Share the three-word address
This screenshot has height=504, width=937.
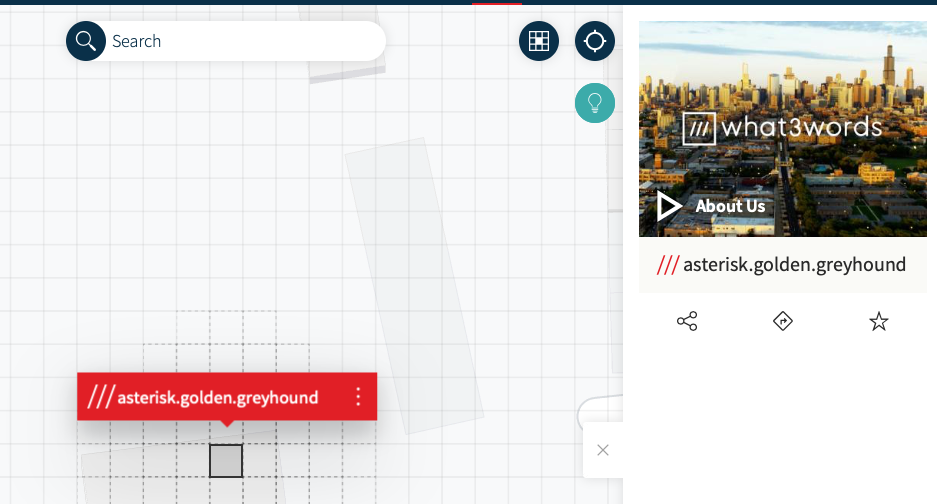(687, 321)
